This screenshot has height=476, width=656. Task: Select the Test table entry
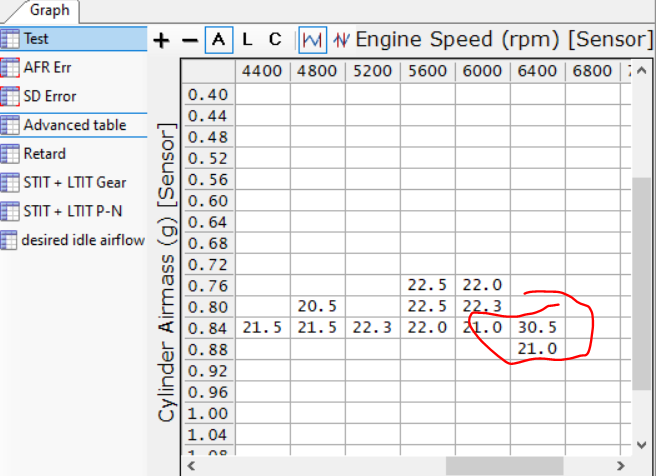click(74, 39)
